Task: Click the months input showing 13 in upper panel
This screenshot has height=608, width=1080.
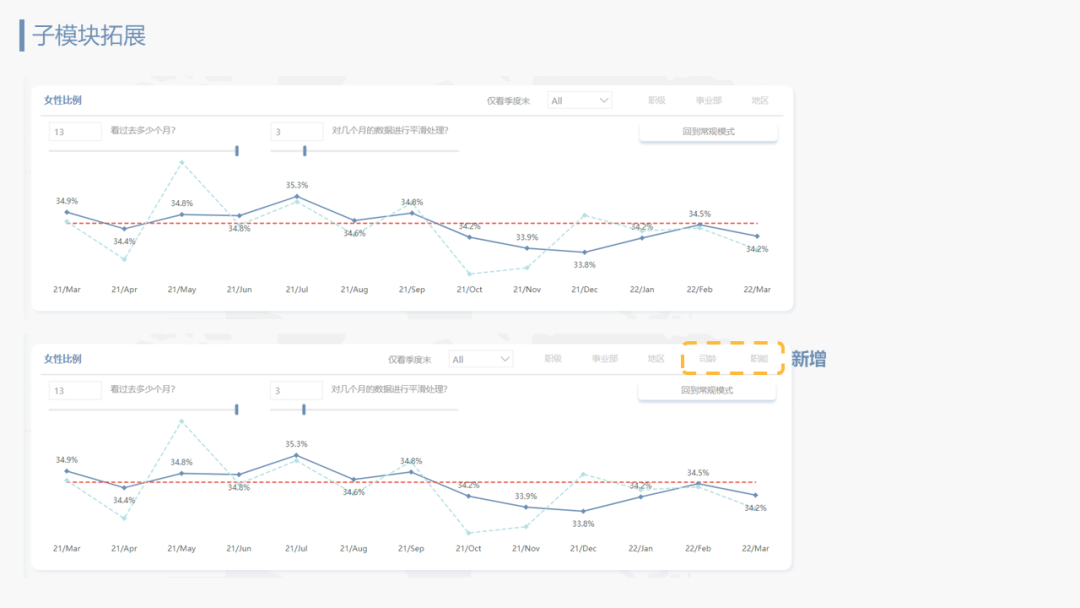Action: pos(75,132)
